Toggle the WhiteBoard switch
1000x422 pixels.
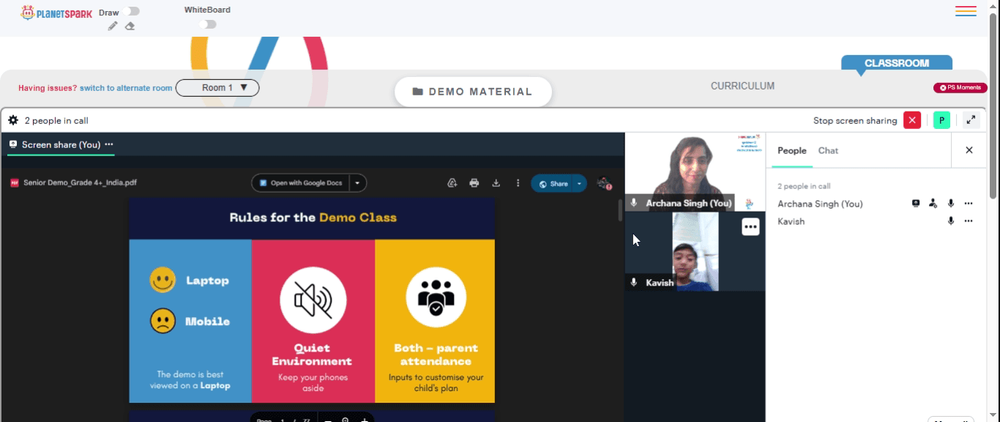[x=207, y=24]
